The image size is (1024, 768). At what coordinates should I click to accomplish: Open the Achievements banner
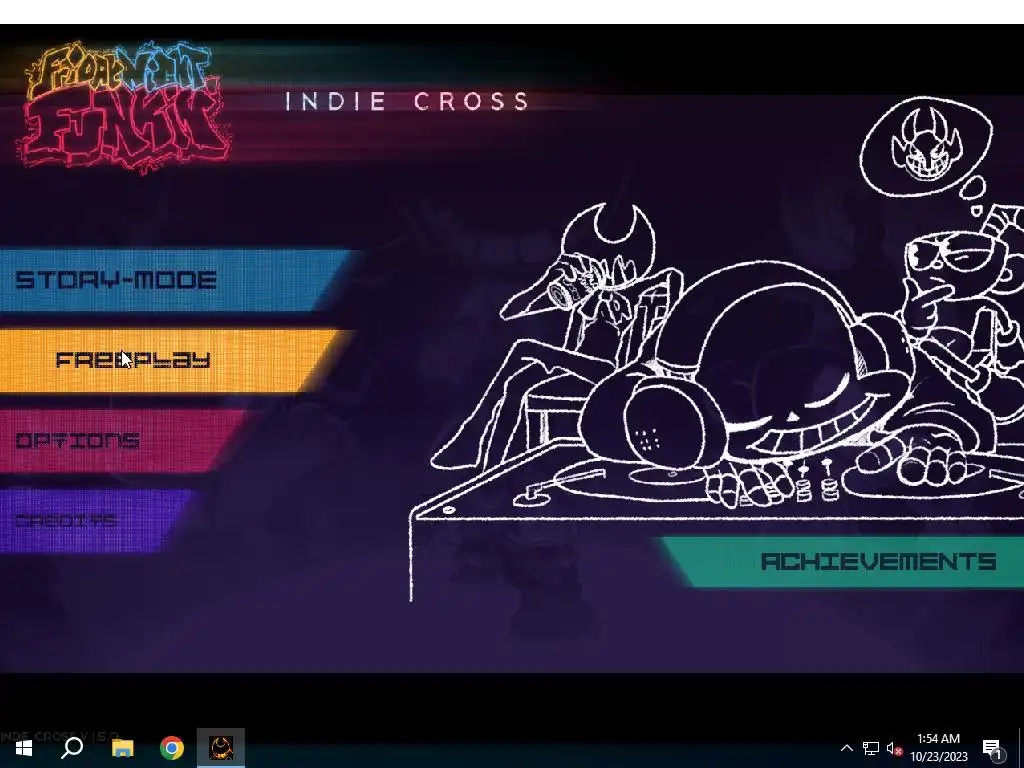(842, 562)
